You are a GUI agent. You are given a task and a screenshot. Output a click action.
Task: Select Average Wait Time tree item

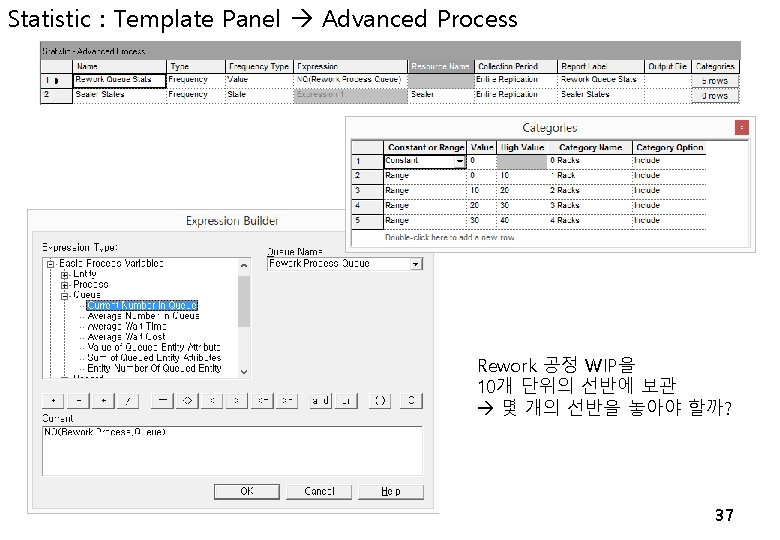[x=127, y=326]
